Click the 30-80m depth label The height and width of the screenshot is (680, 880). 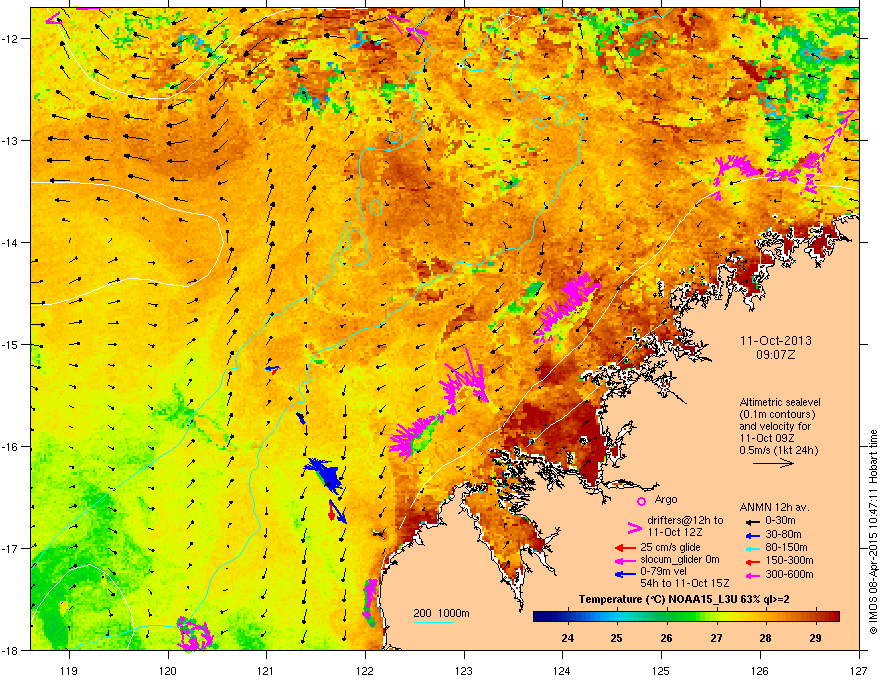coord(783,534)
